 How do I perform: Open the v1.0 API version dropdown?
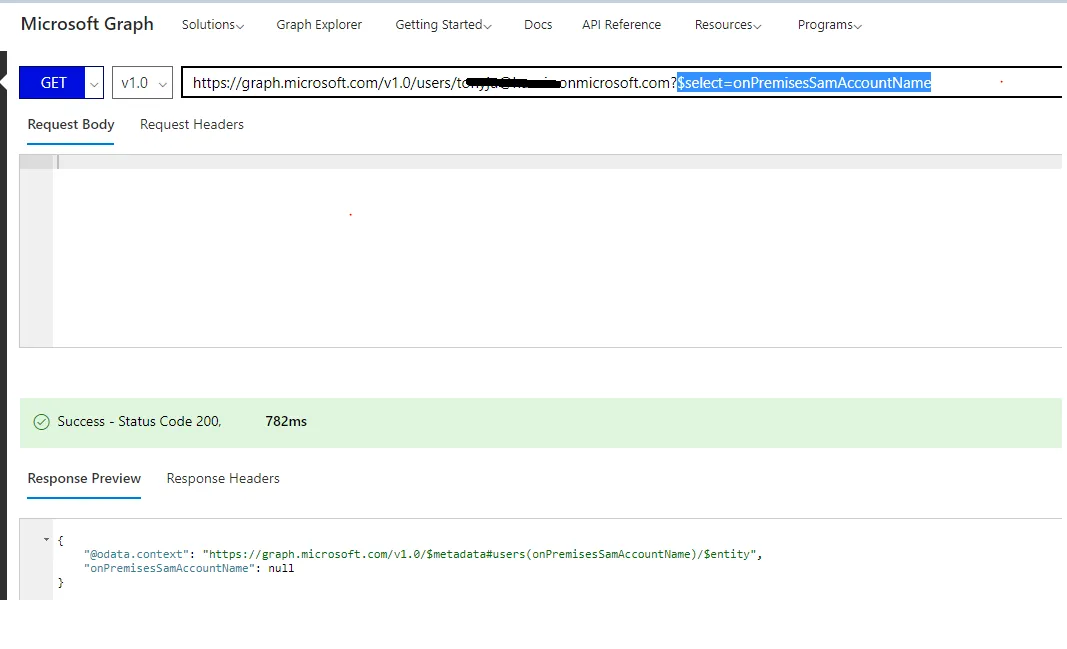(142, 82)
